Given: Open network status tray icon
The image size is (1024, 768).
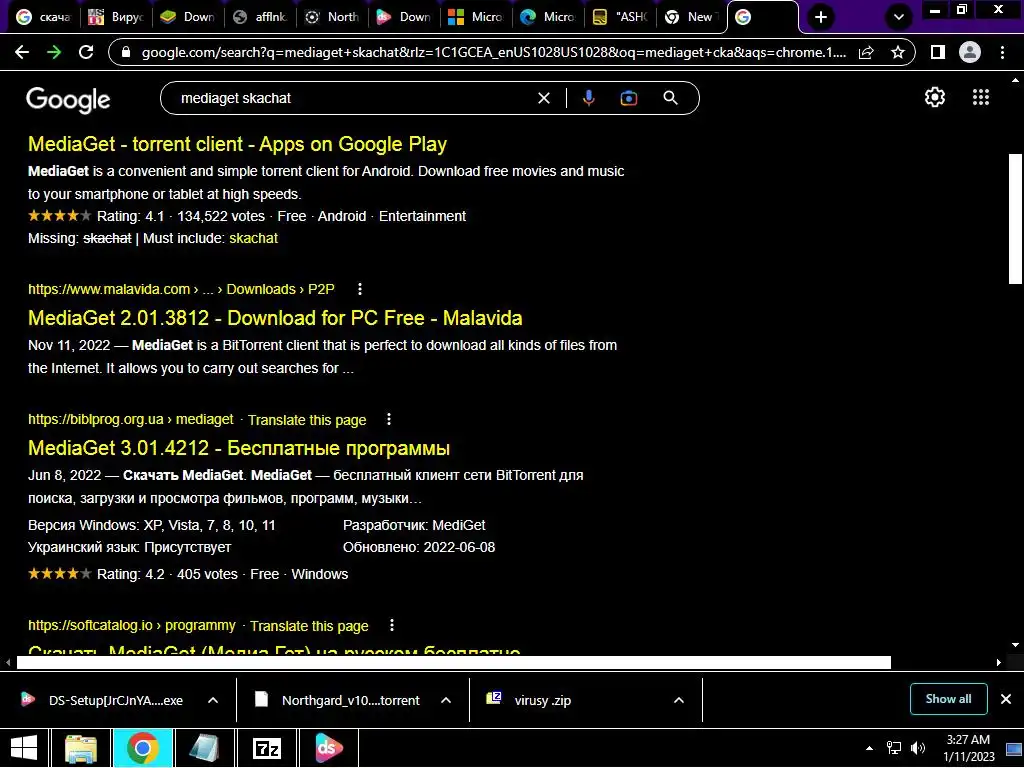Looking at the screenshot, I should pos(893,748).
